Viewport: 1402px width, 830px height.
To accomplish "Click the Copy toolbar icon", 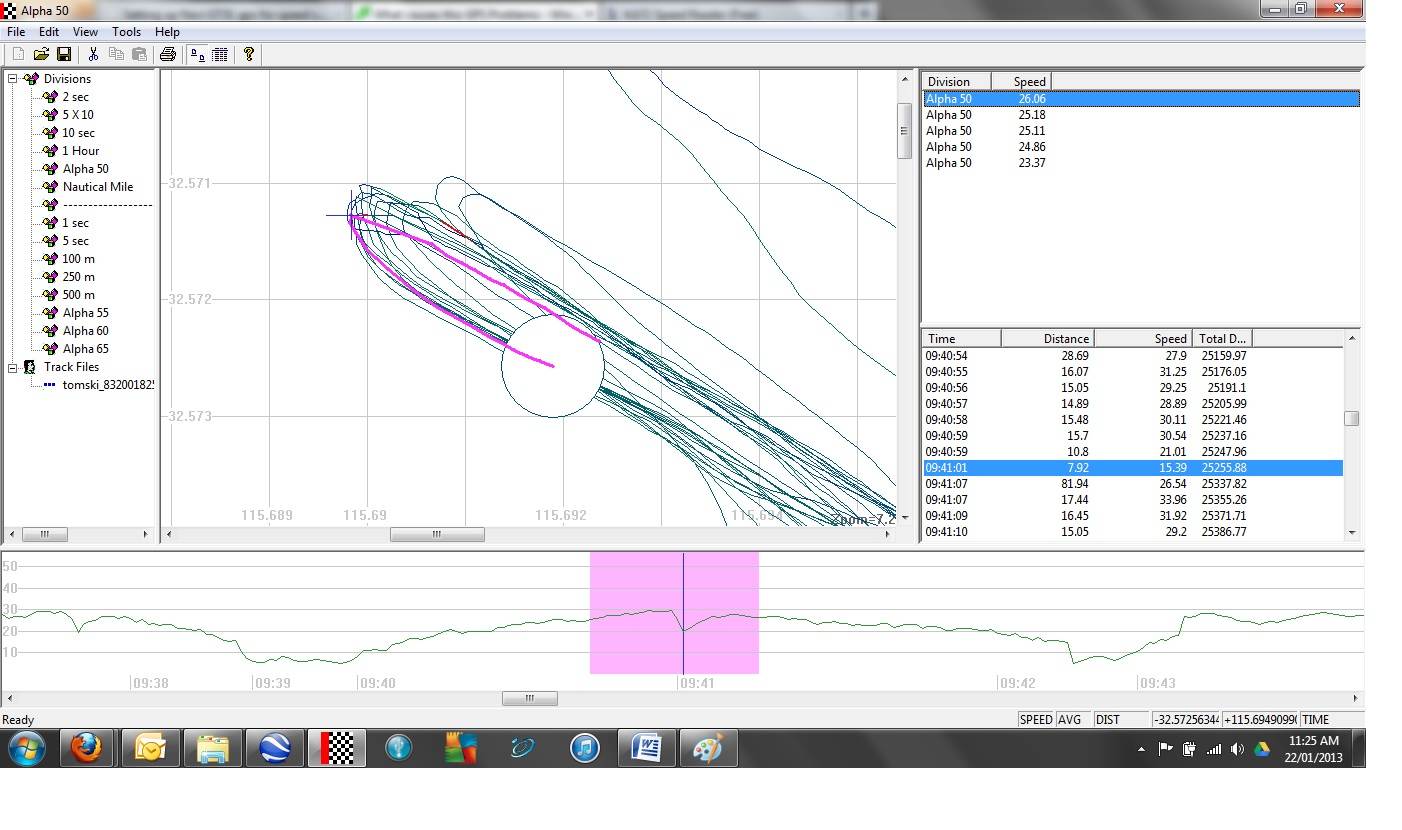I will tap(116, 54).
